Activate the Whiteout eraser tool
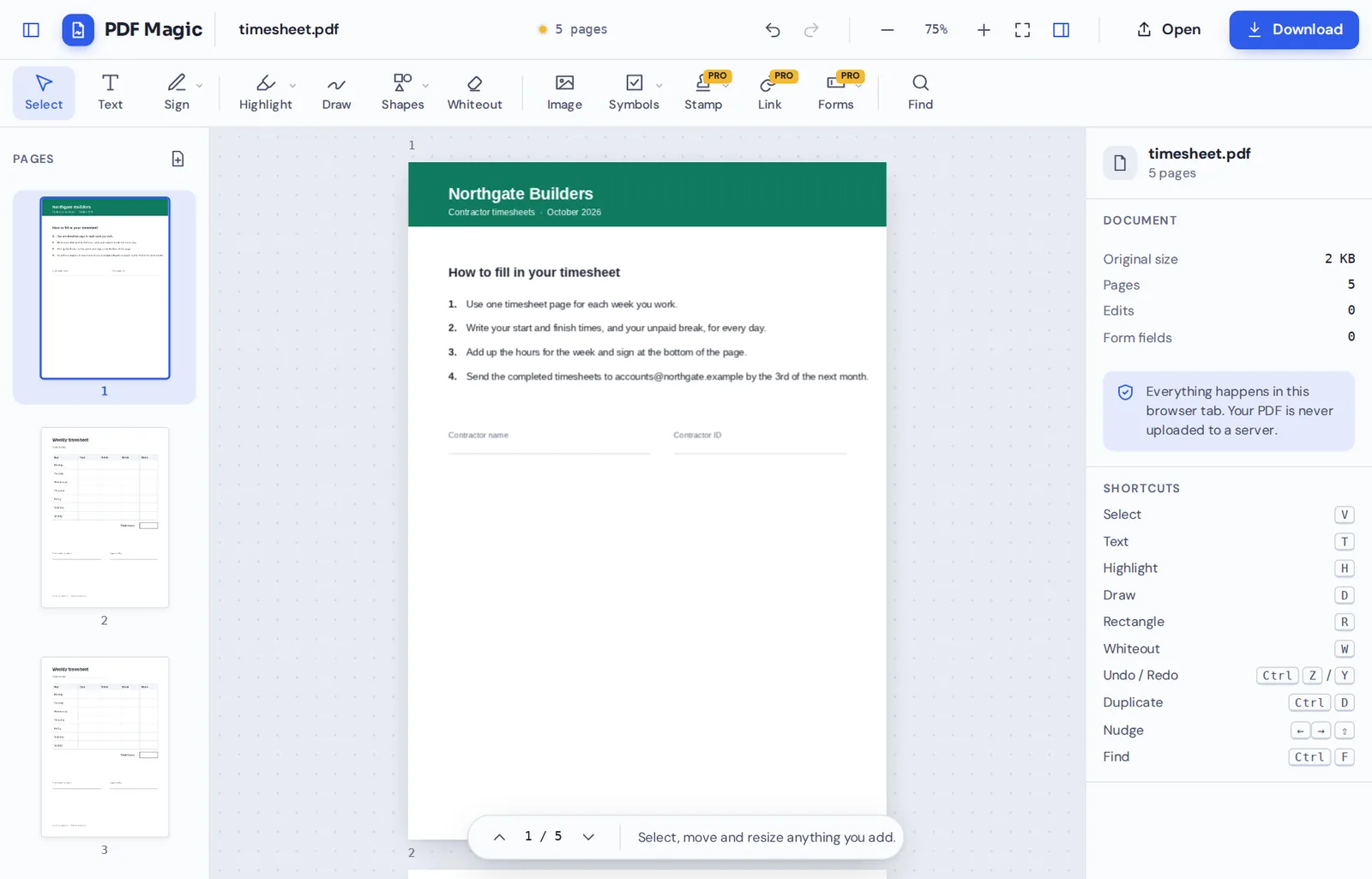Viewport: 1372px width, 879px height. pyautogui.click(x=474, y=93)
